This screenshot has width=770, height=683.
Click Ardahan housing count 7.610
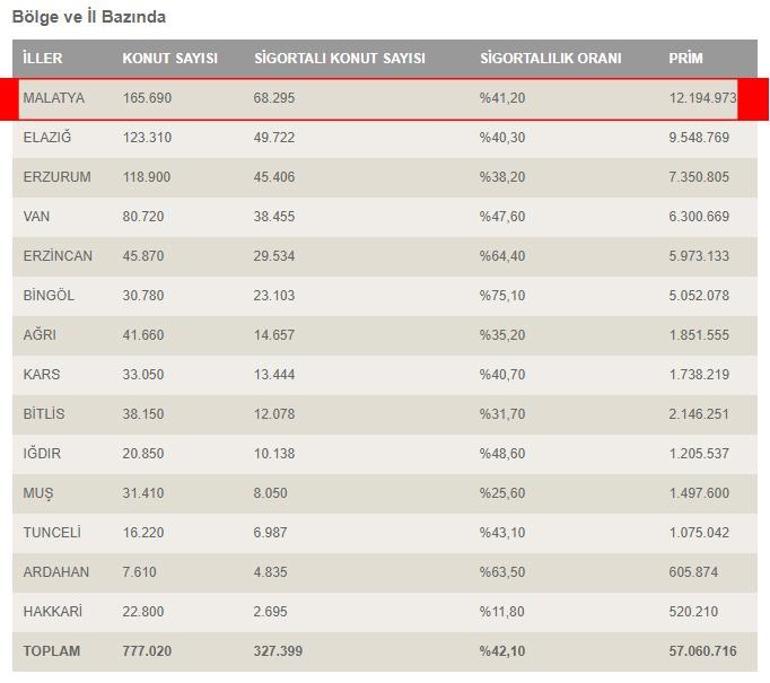point(139,572)
